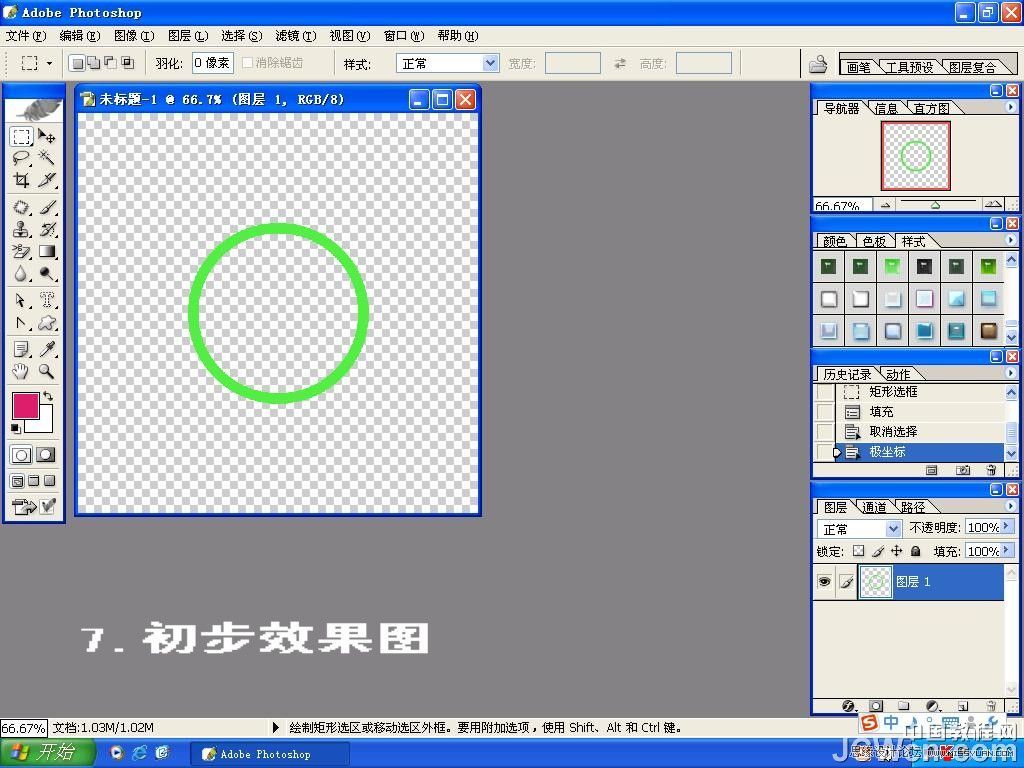Select the Eraser tool

click(22, 251)
